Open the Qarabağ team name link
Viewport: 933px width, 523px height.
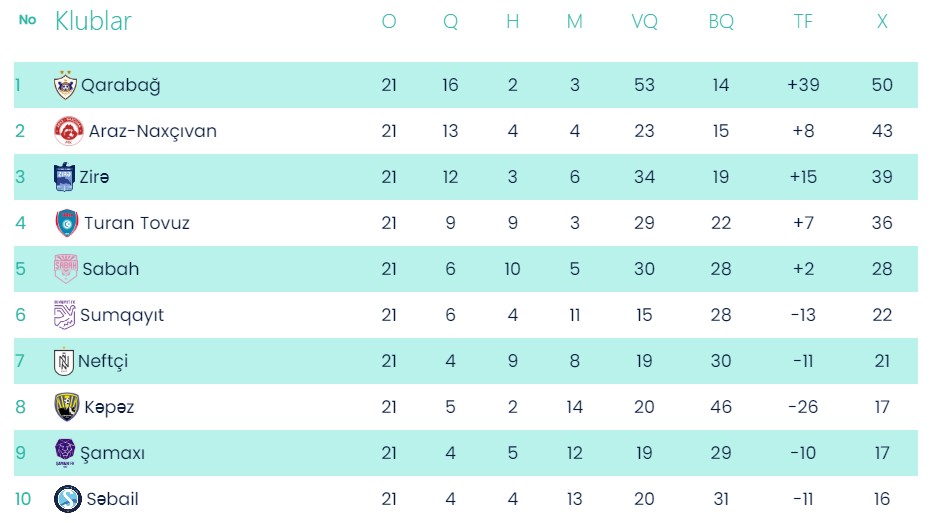click(121, 85)
